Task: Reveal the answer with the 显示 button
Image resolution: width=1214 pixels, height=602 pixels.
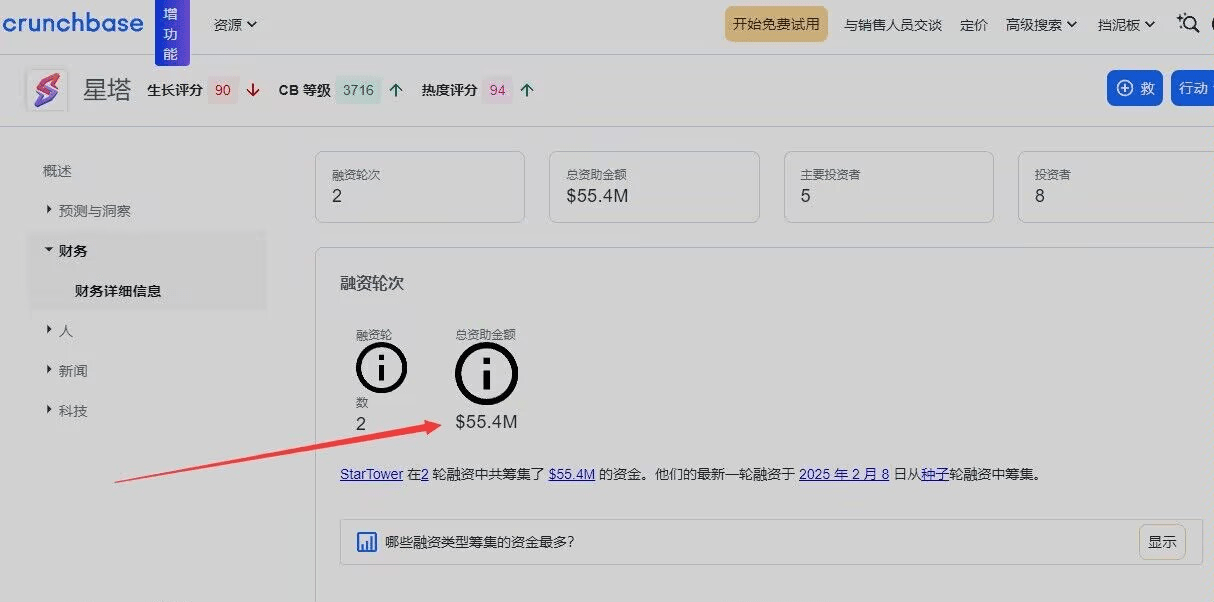Action: pos(1162,542)
